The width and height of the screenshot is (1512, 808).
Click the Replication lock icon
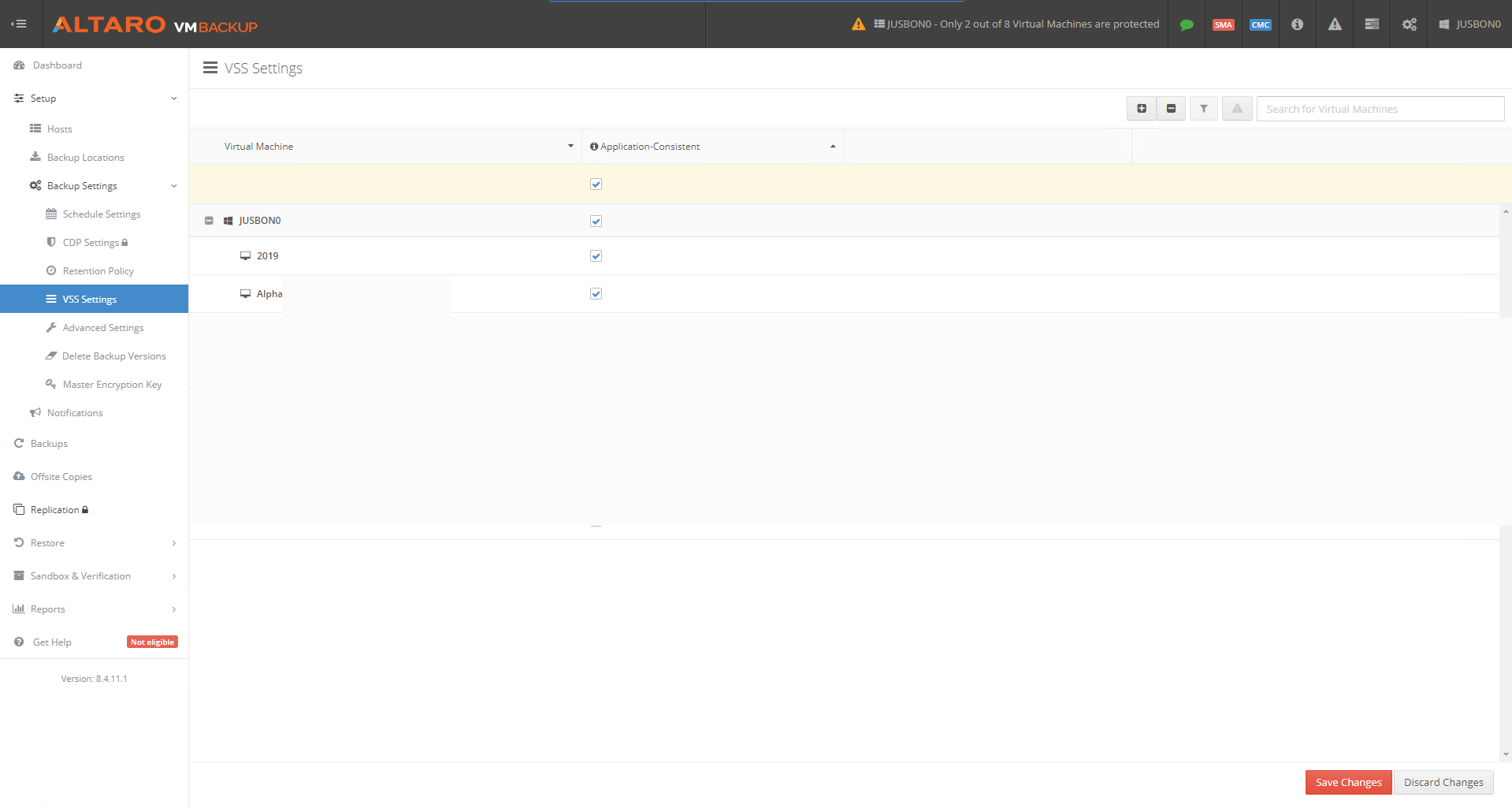click(x=85, y=510)
